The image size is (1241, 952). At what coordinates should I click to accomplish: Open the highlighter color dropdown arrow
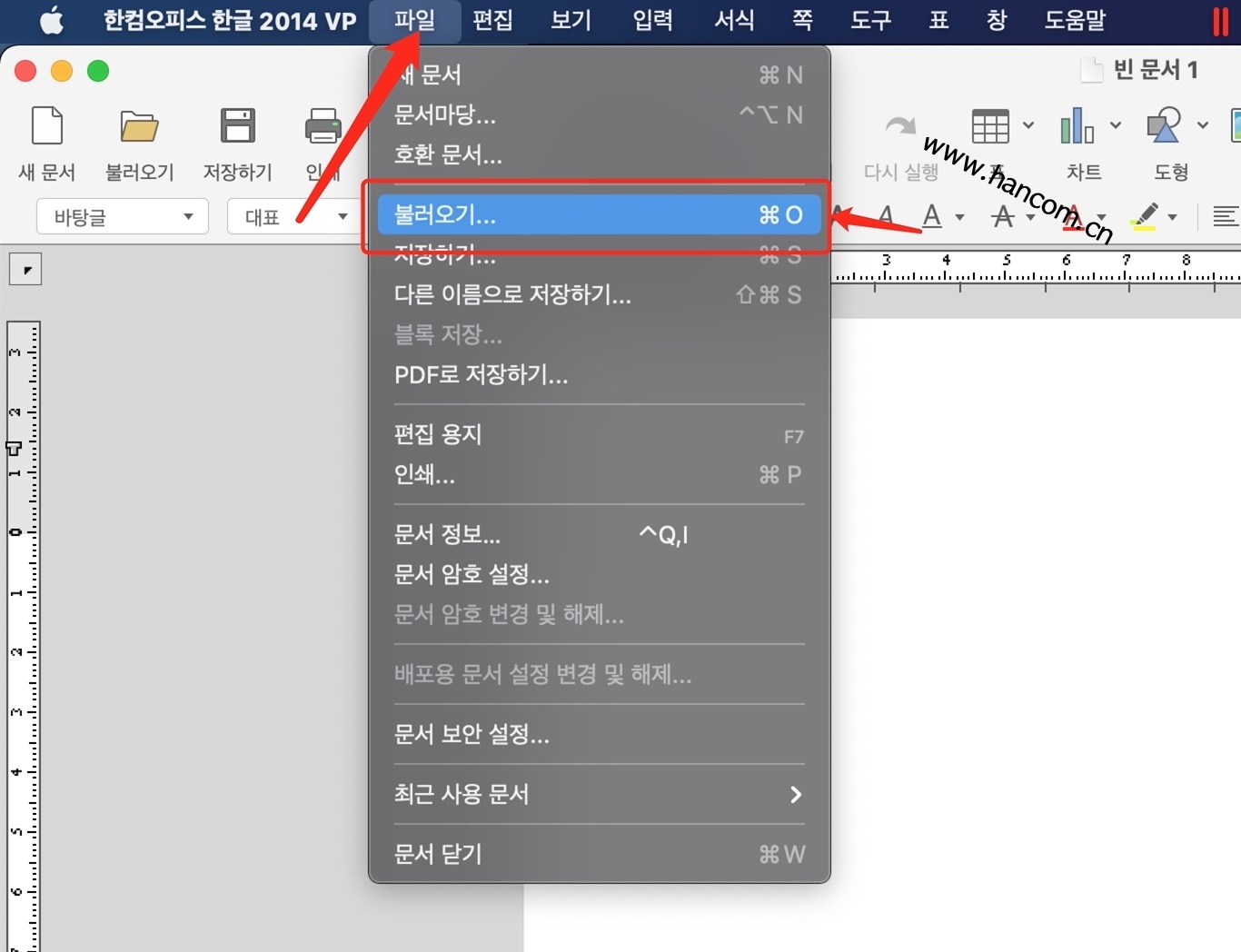click(1173, 217)
